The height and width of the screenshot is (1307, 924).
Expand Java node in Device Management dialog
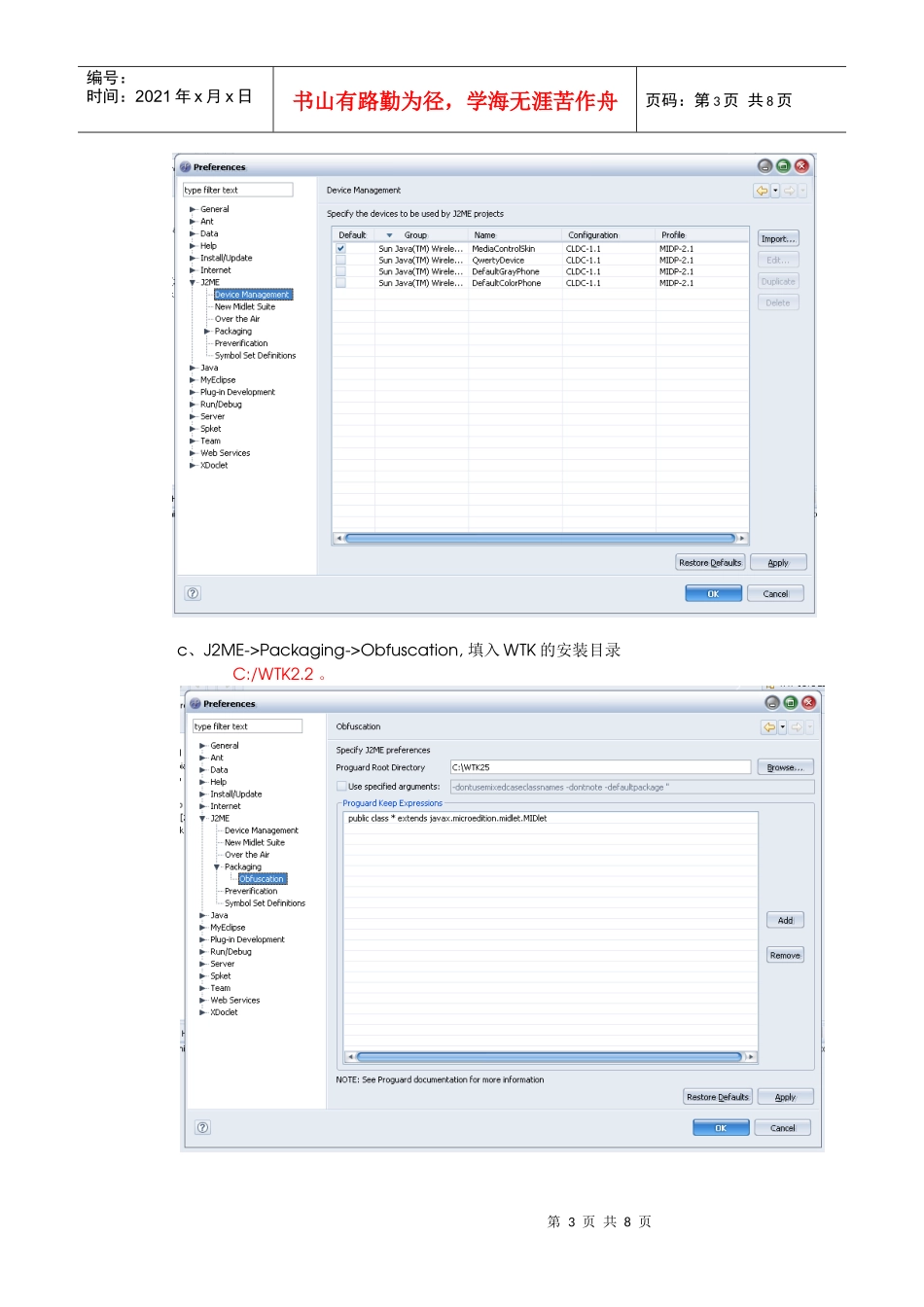193,369
